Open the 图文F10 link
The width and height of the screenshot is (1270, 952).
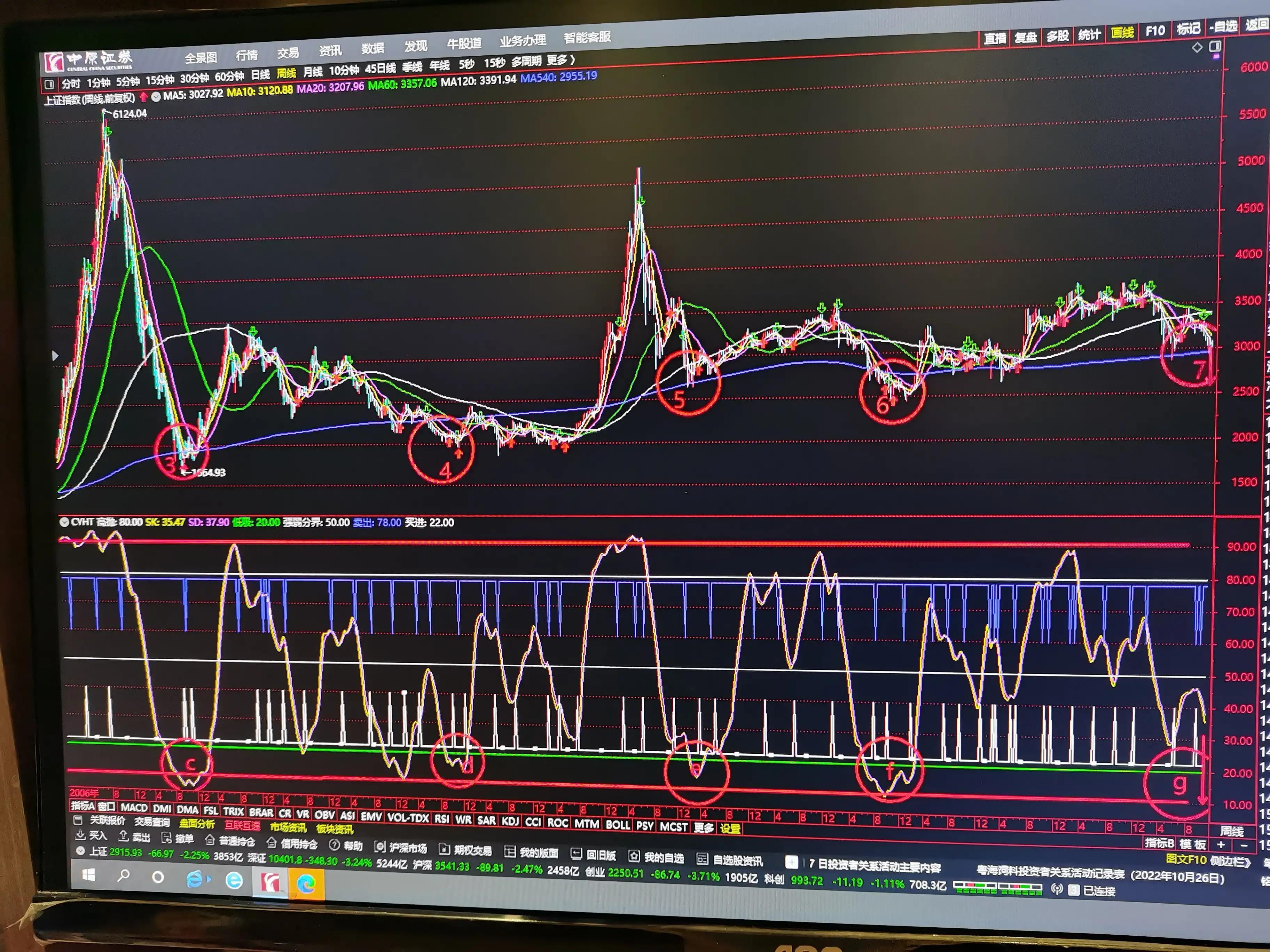[1186, 859]
